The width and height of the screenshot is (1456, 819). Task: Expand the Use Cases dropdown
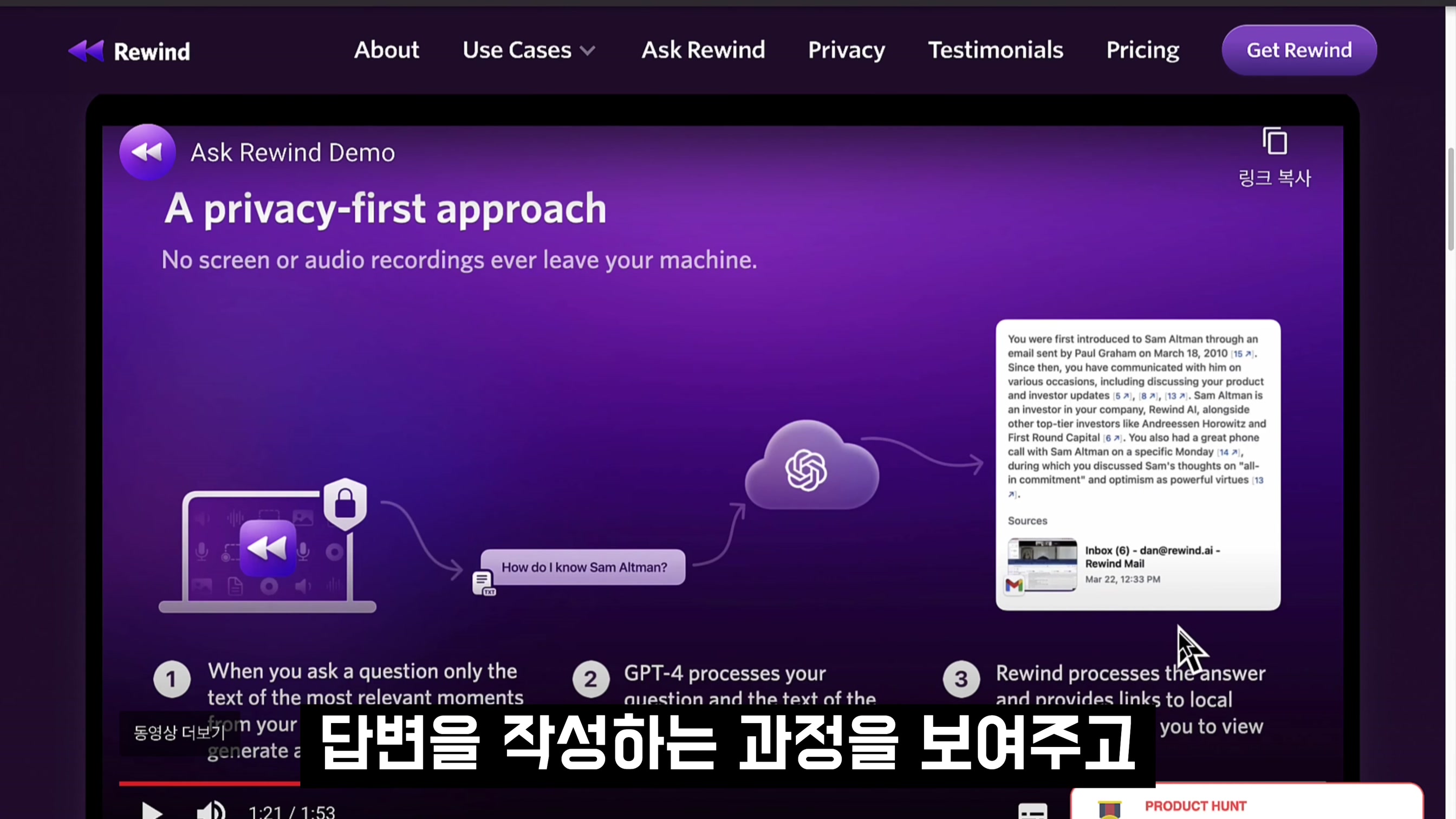529,50
